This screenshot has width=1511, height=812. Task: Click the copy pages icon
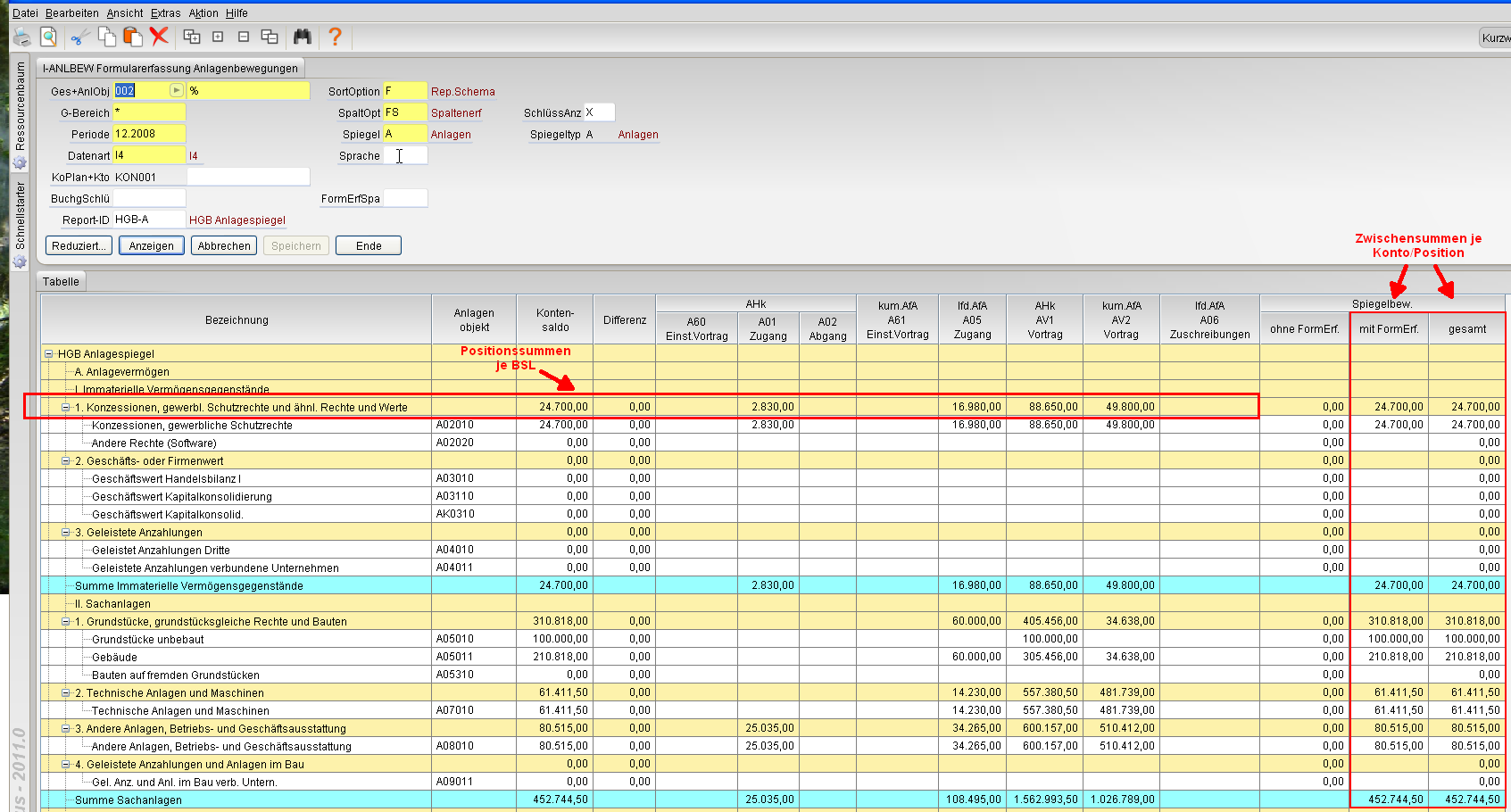coord(106,37)
